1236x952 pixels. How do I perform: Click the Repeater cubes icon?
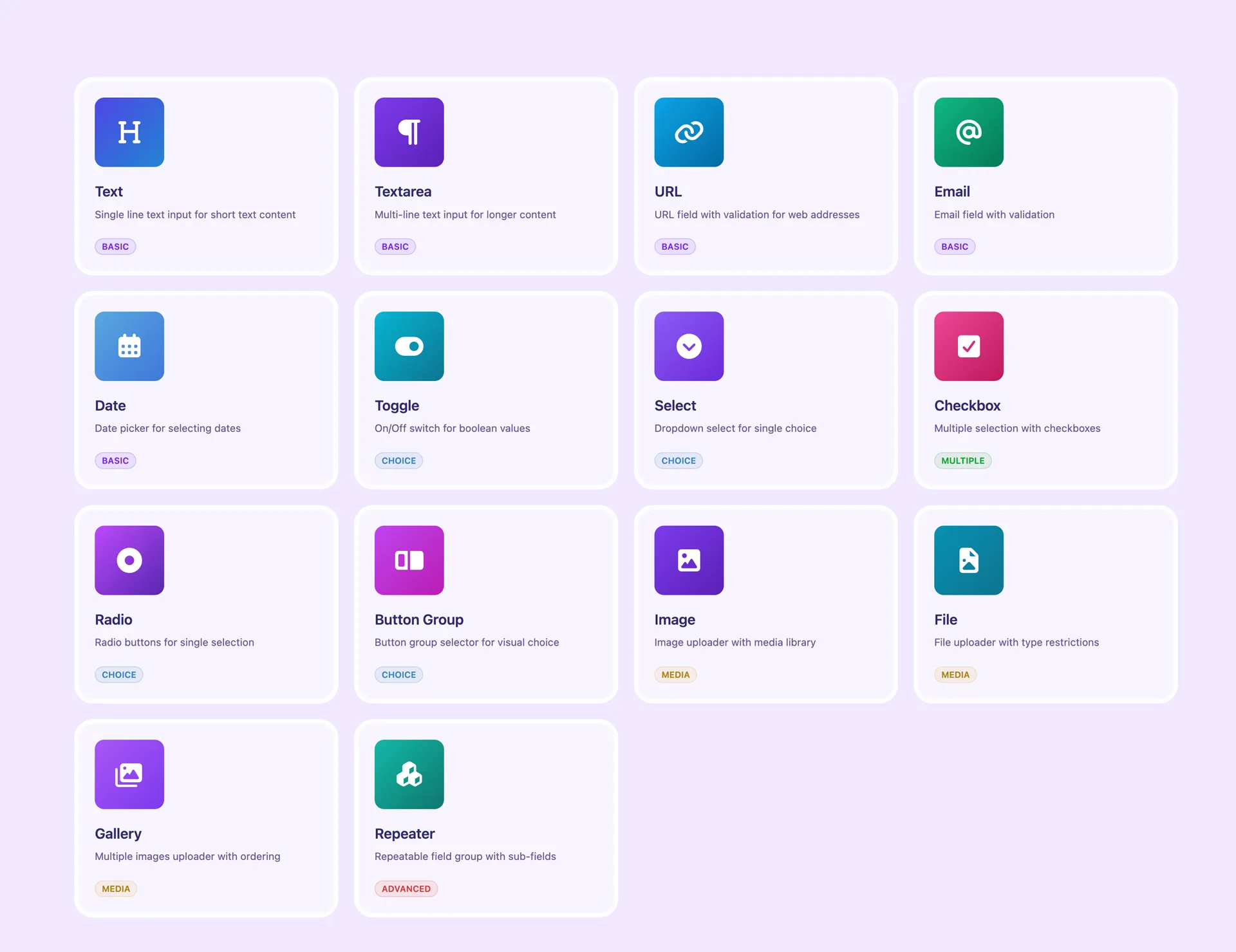click(x=409, y=774)
